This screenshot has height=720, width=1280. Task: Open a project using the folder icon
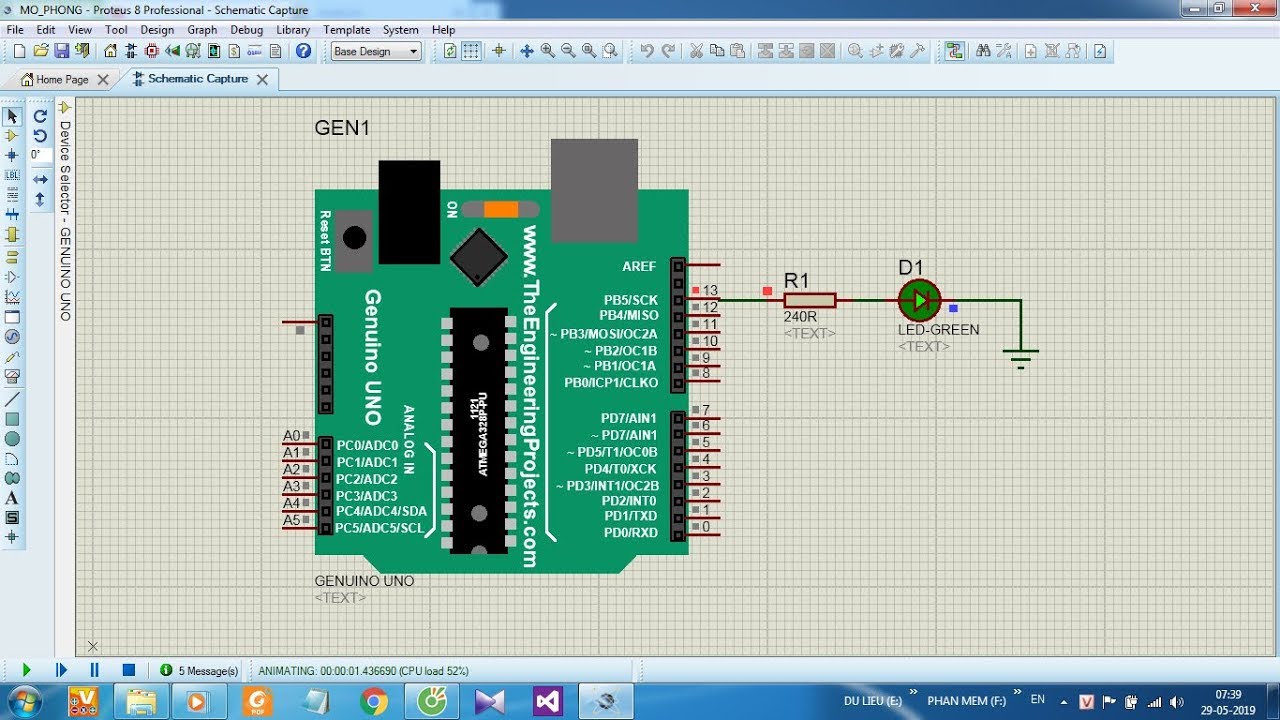point(41,51)
